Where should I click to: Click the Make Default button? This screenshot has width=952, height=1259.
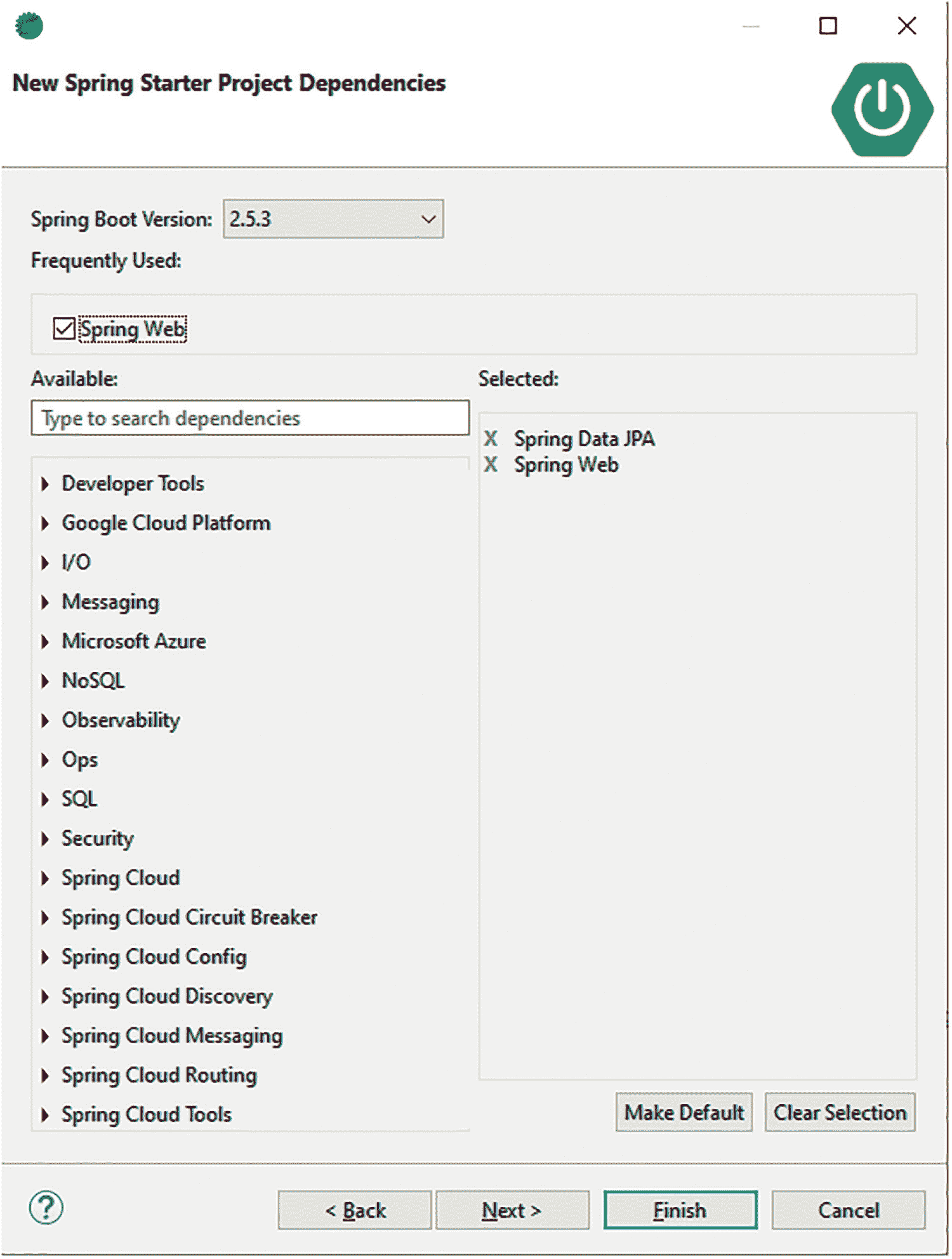[x=684, y=1114]
